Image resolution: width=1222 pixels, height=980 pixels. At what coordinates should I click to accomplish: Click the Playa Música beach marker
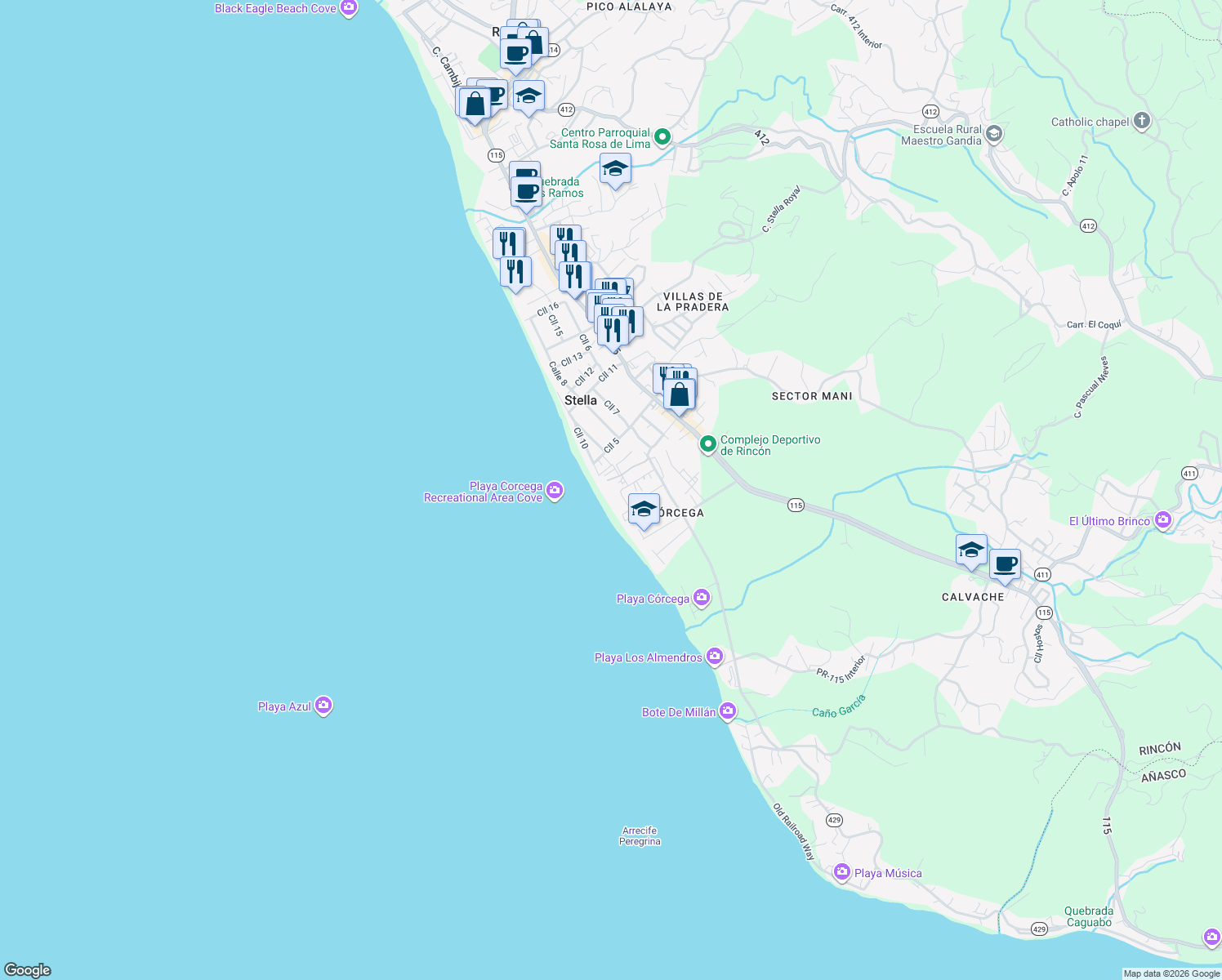pyautogui.click(x=841, y=871)
